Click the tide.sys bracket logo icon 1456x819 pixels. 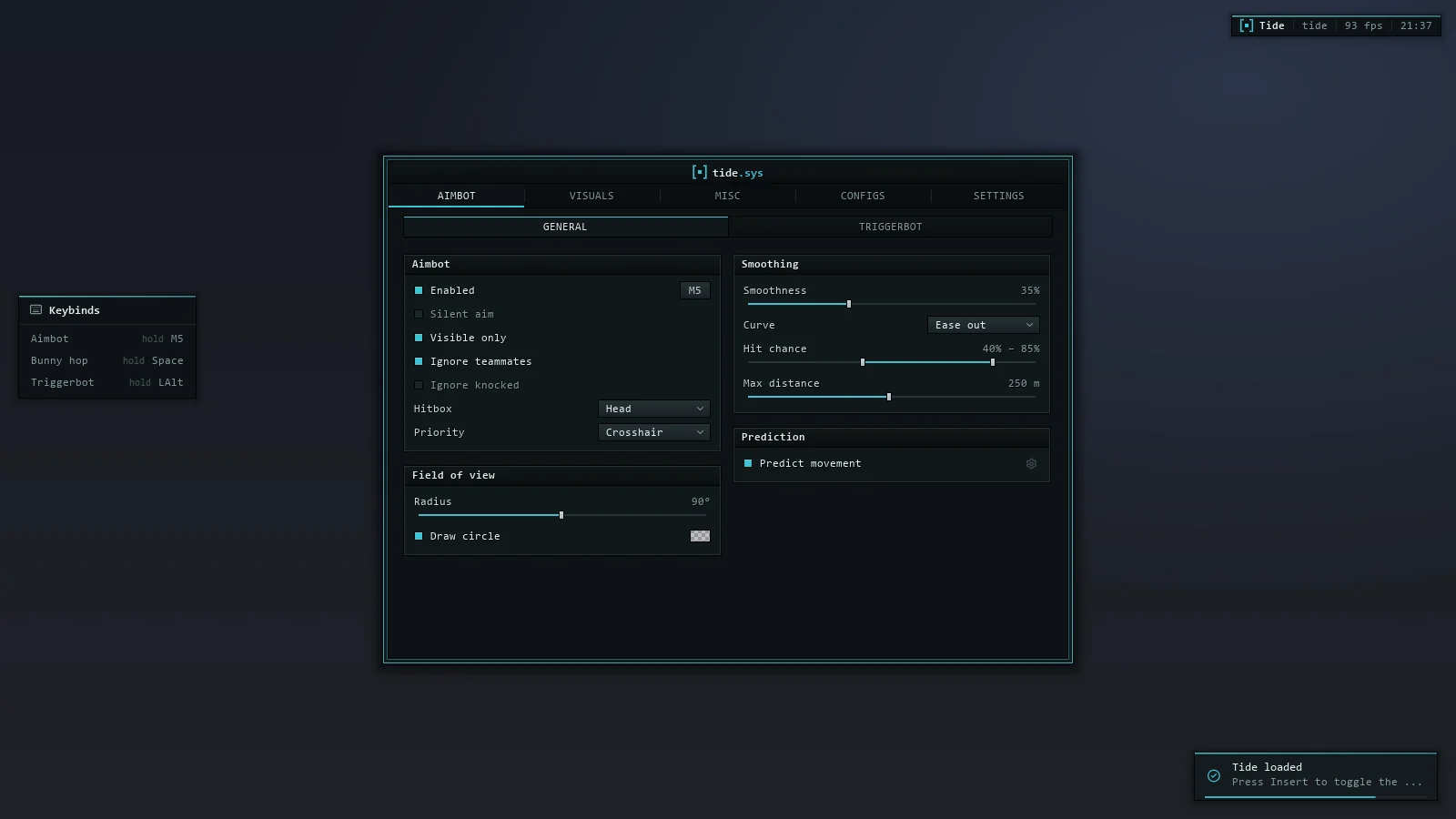699,172
